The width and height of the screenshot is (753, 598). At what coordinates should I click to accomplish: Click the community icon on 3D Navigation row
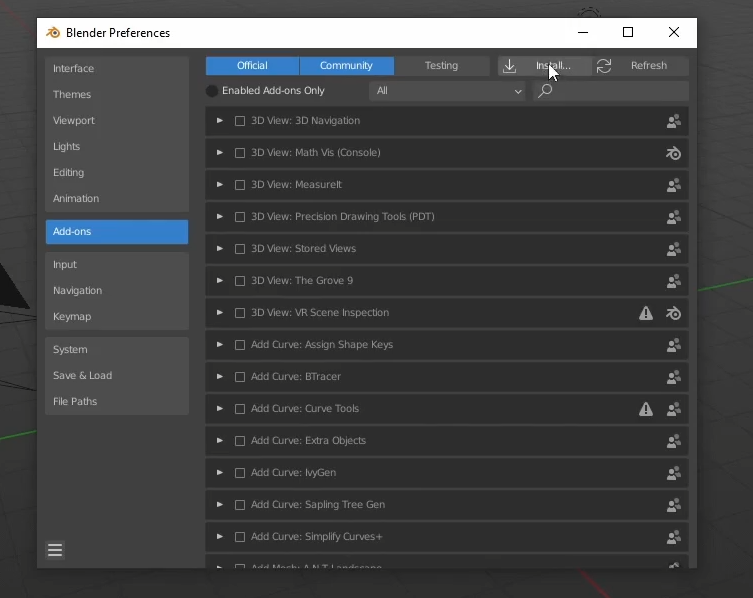[x=674, y=121]
